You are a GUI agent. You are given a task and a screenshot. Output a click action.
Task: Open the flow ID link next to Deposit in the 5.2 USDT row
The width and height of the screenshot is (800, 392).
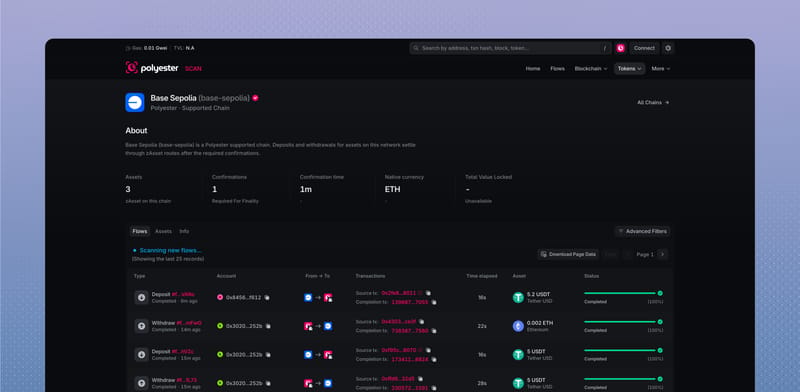coord(183,294)
